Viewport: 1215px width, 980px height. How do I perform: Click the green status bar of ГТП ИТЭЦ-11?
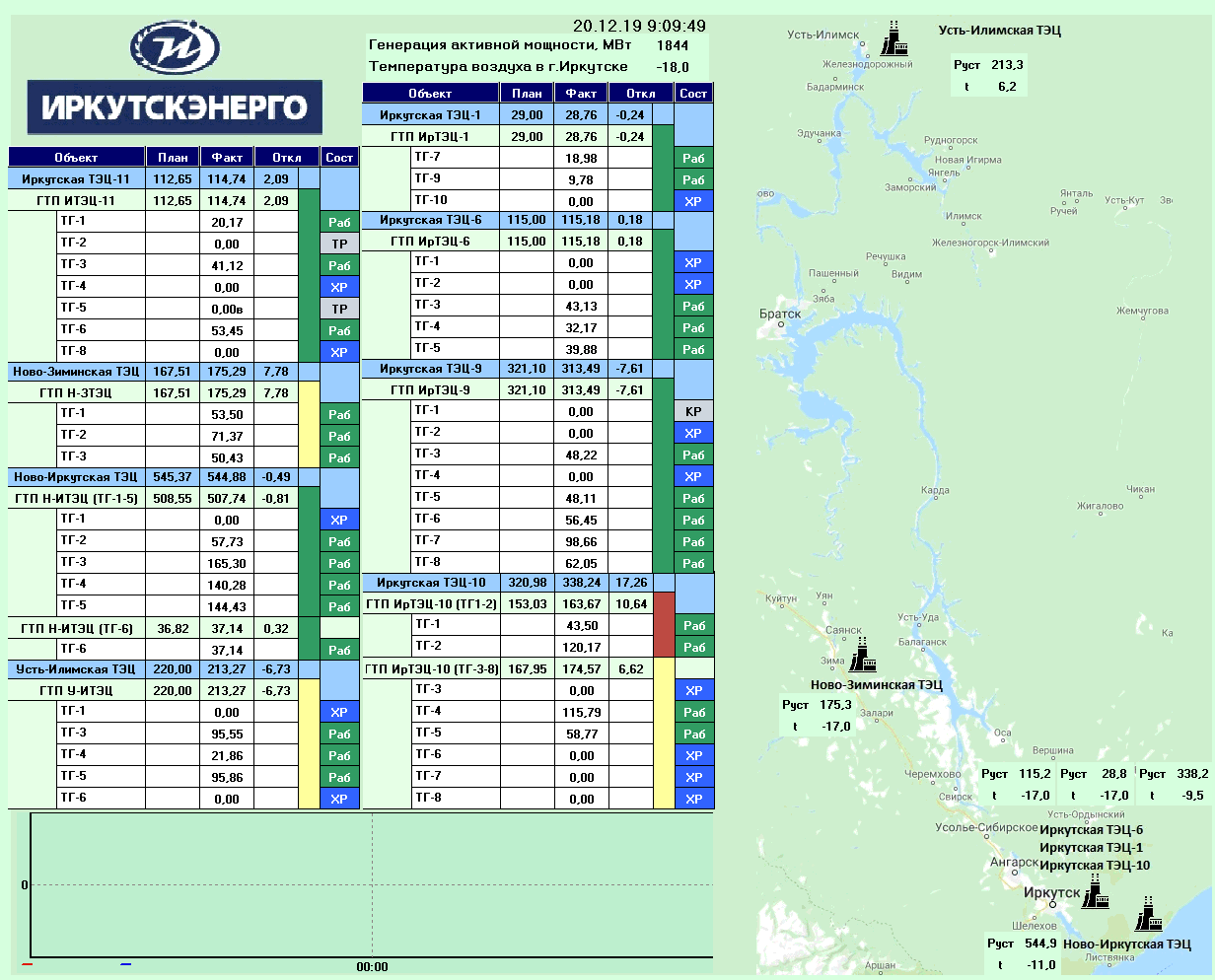[x=308, y=276]
